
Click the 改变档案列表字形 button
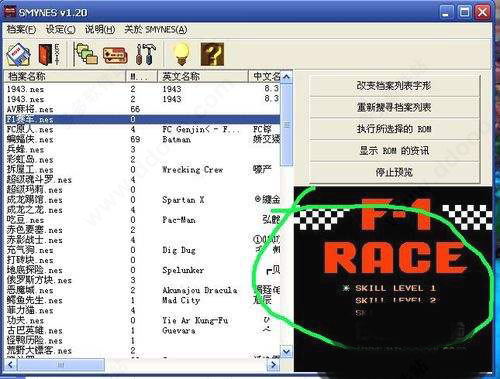(394, 86)
